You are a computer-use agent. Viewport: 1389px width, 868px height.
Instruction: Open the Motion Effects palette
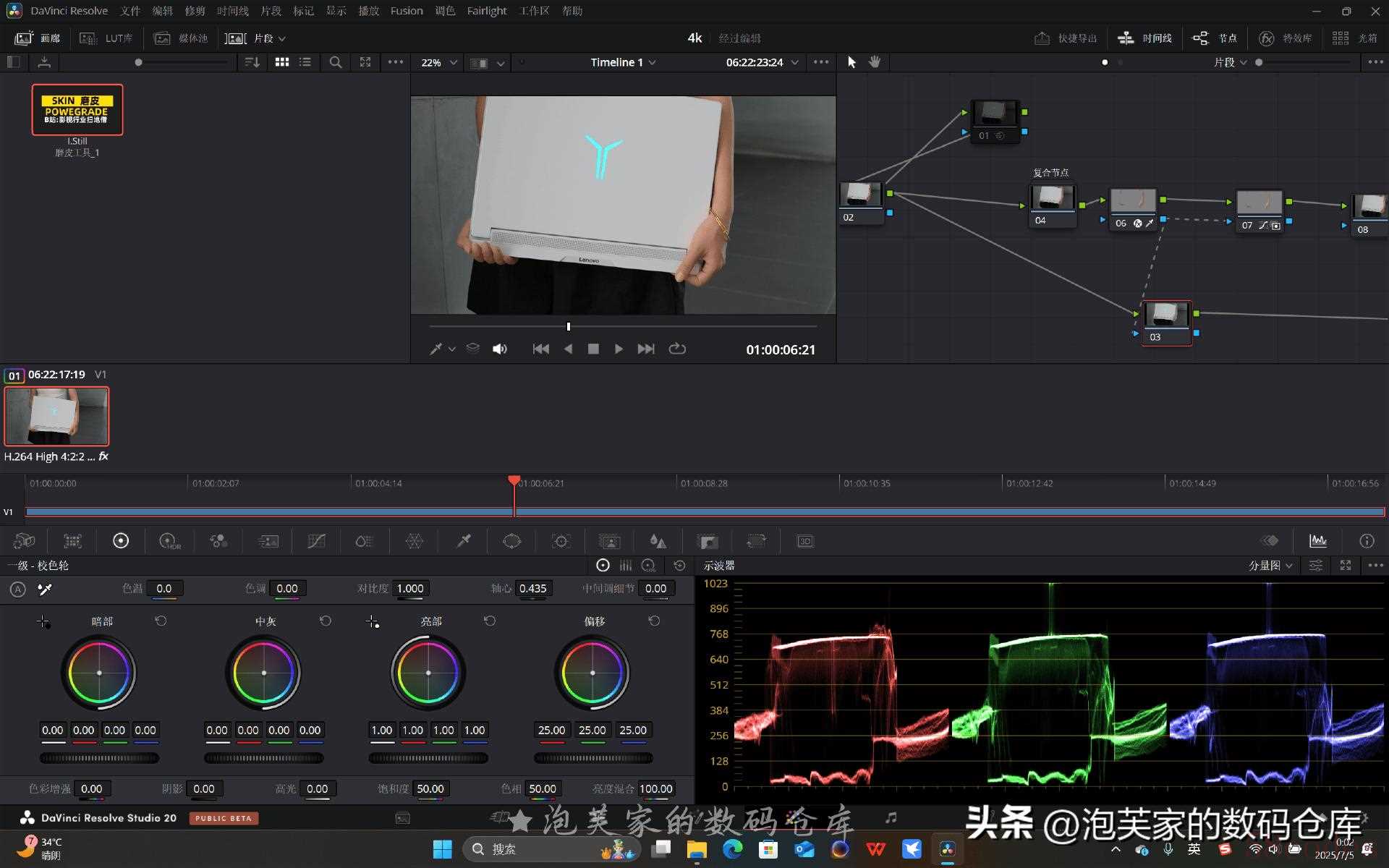[x=268, y=541]
